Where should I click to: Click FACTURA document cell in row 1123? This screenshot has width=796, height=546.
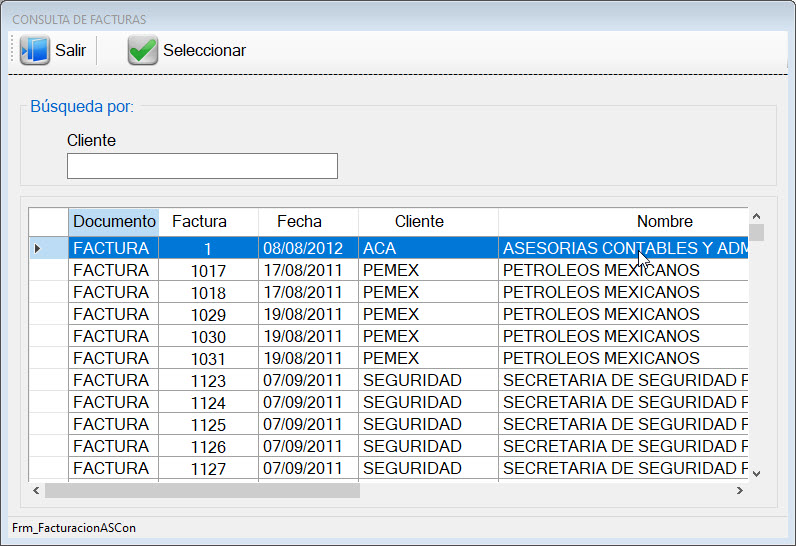pos(114,380)
